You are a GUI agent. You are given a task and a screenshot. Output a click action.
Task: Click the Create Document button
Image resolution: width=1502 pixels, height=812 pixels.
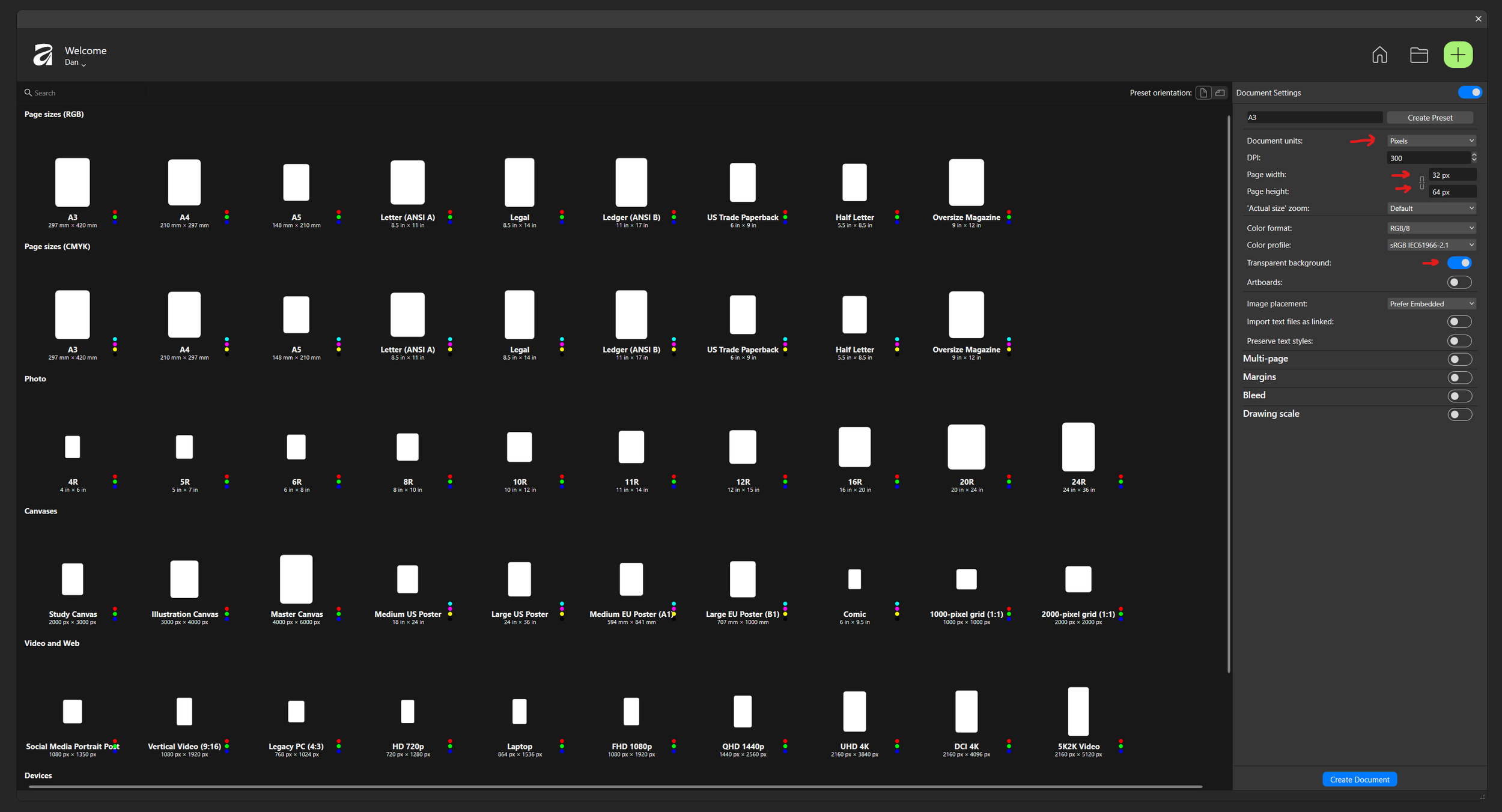[x=1359, y=780]
